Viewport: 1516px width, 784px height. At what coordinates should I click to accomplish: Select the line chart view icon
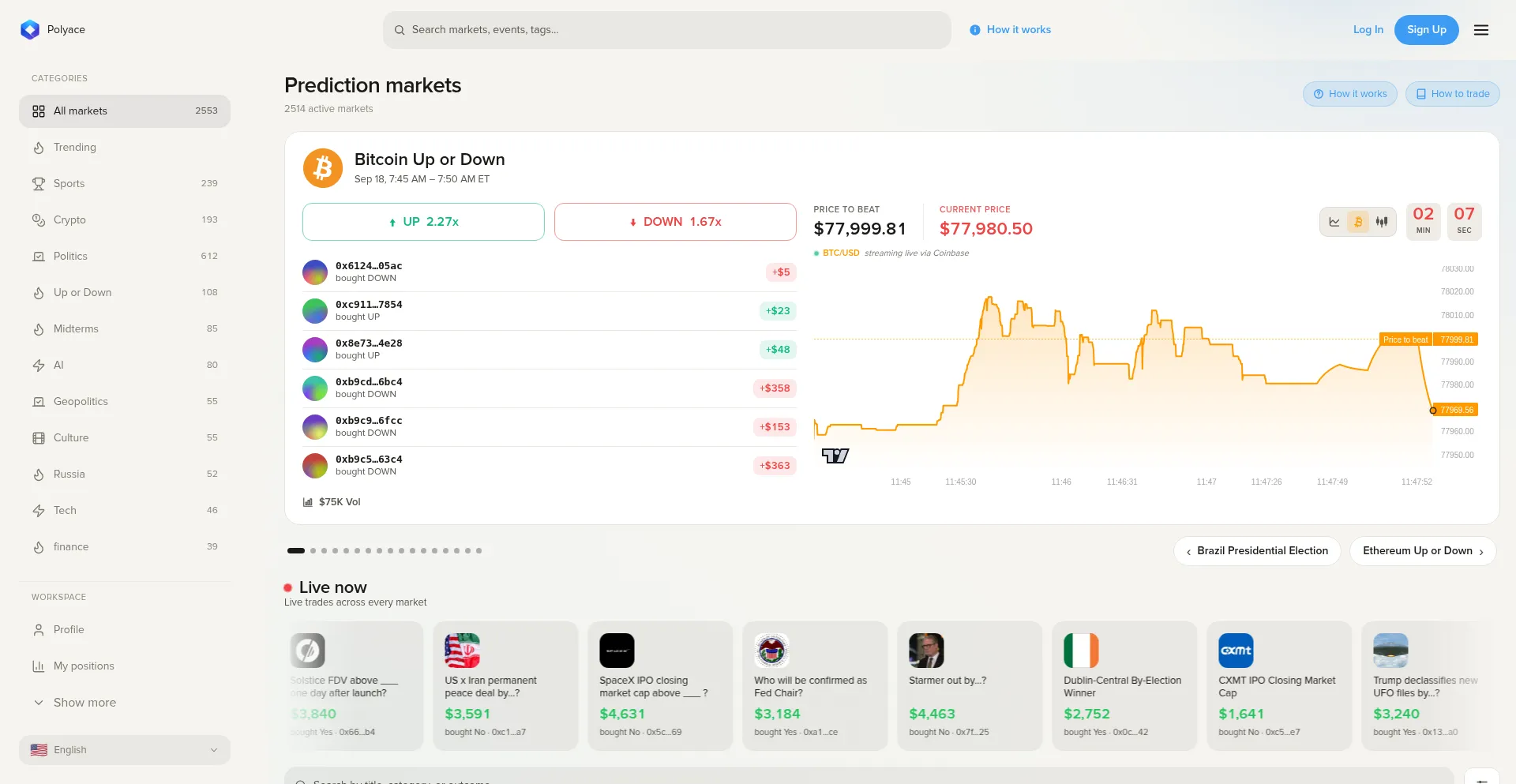1334,222
